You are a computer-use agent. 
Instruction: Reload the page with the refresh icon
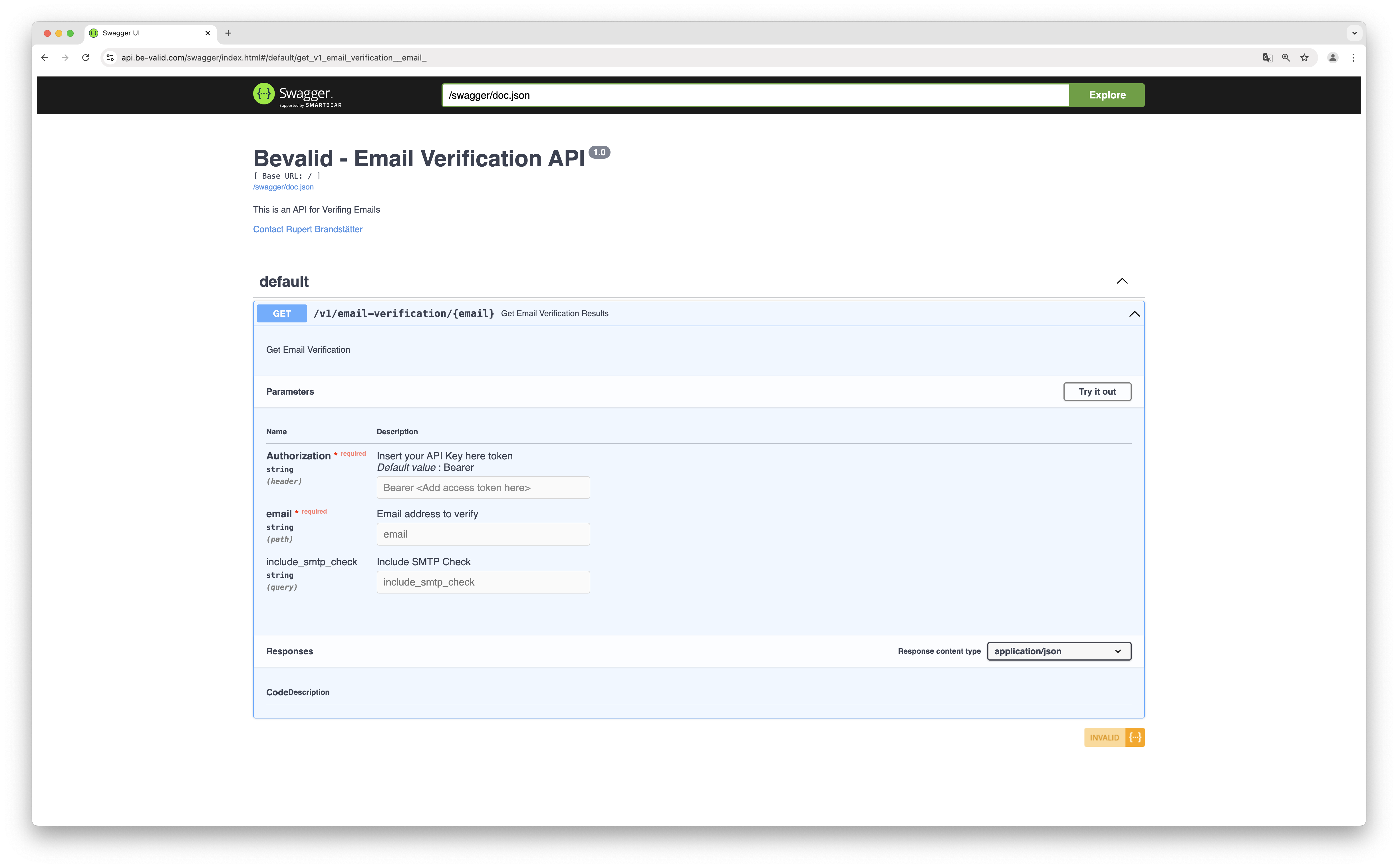pyautogui.click(x=86, y=57)
